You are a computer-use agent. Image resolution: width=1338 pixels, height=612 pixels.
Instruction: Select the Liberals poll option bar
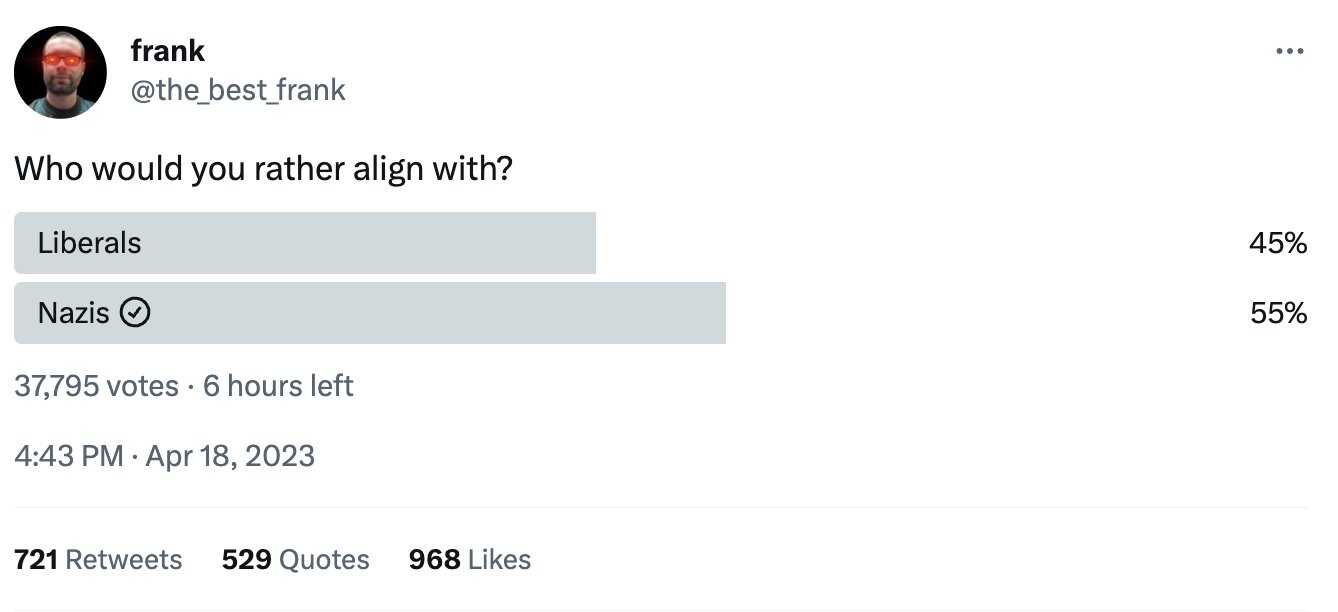coord(305,243)
